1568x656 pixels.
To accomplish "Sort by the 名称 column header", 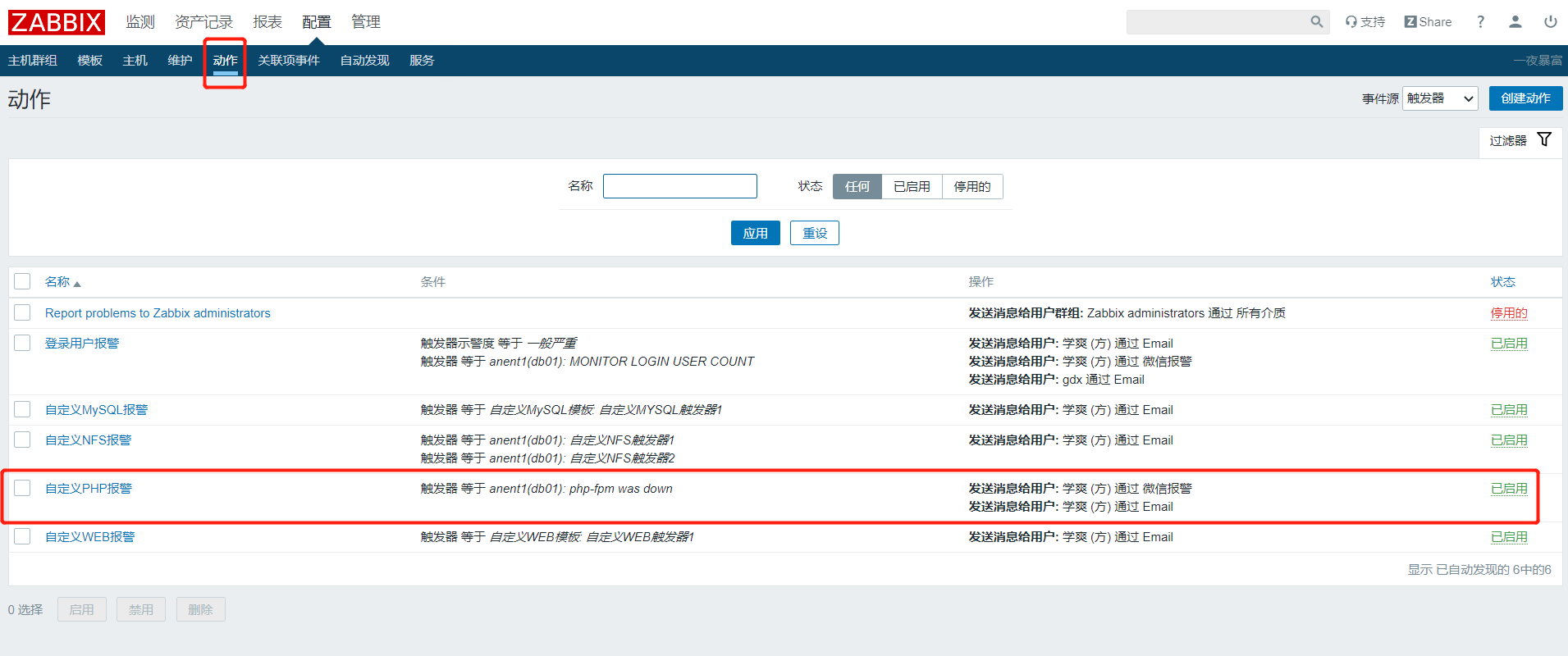I will pos(62,282).
